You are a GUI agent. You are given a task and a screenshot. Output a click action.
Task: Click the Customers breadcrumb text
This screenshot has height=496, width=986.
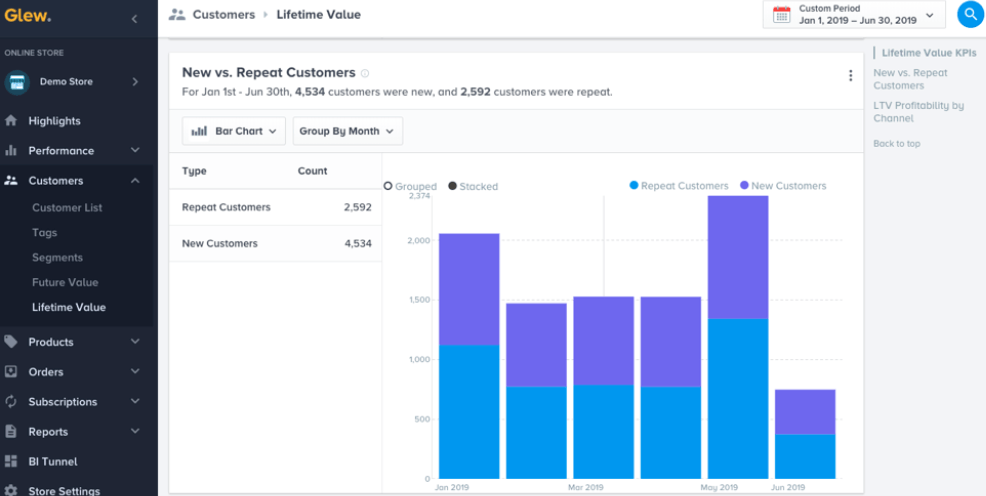[x=224, y=14]
